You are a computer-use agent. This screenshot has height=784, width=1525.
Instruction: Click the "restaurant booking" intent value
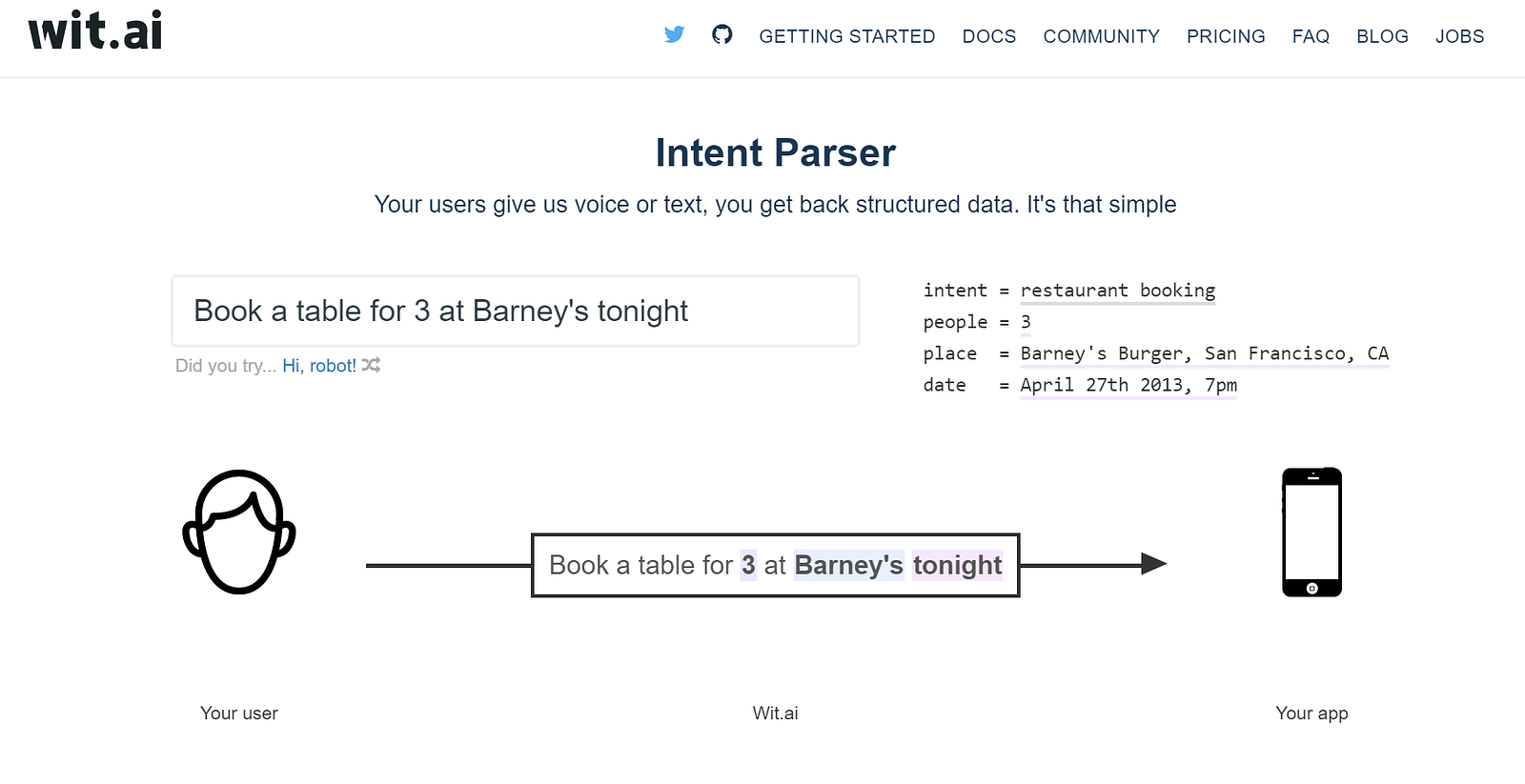(x=1117, y=291)
